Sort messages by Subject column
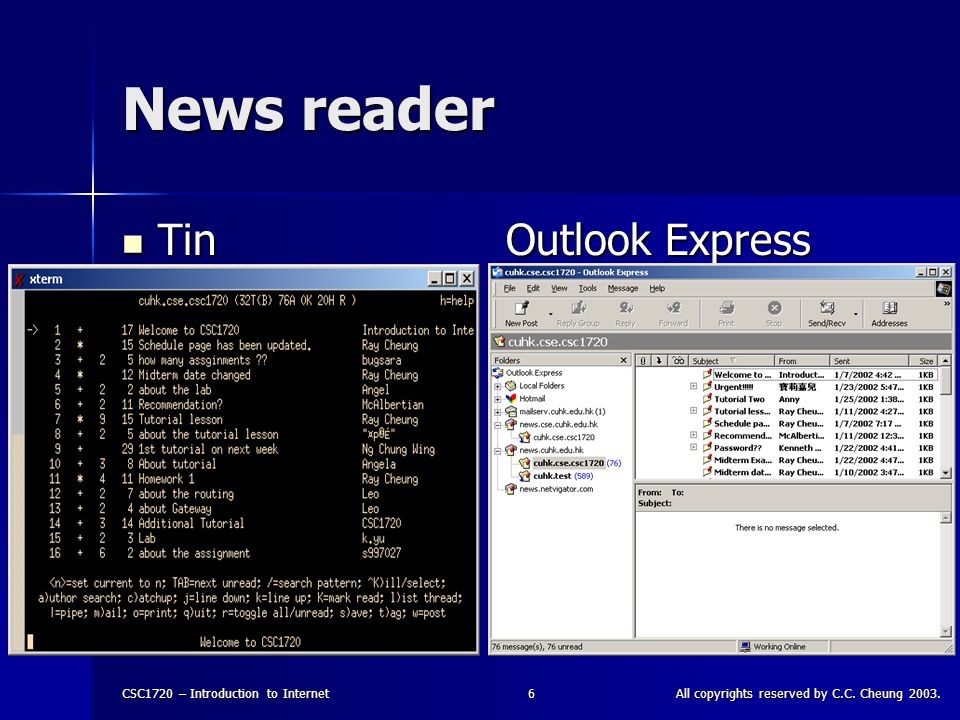The width and height of the screenshot is (960, 720). coord(732,361)
